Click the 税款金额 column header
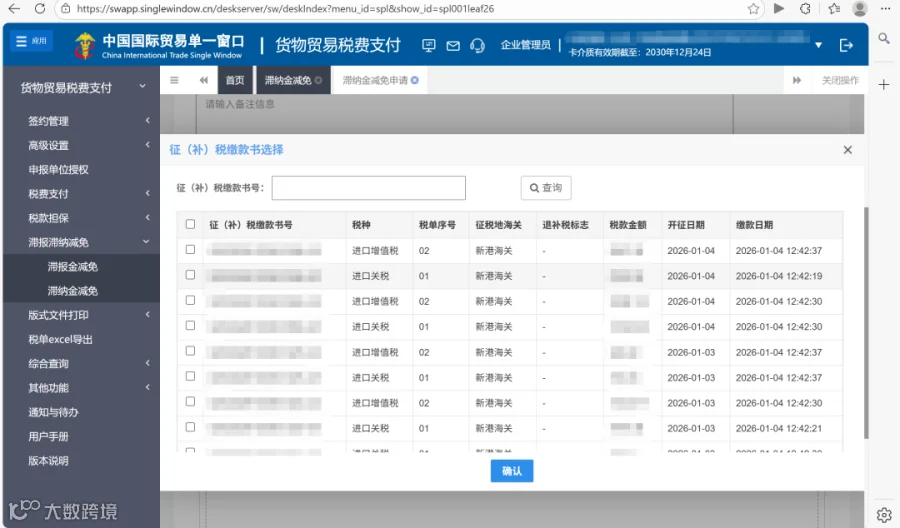 coord(628,225)
